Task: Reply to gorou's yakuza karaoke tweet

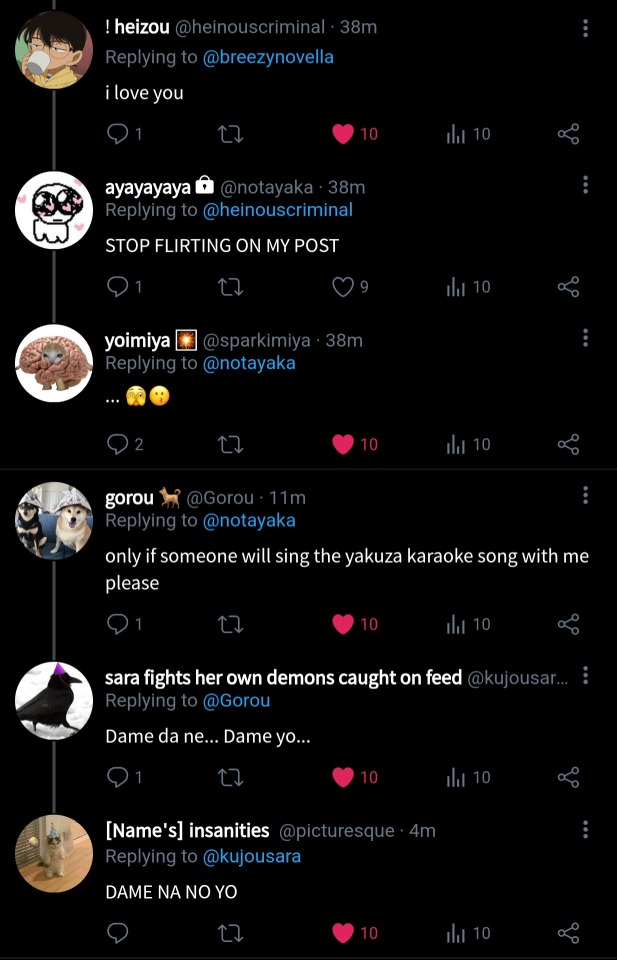Action: 118,624
